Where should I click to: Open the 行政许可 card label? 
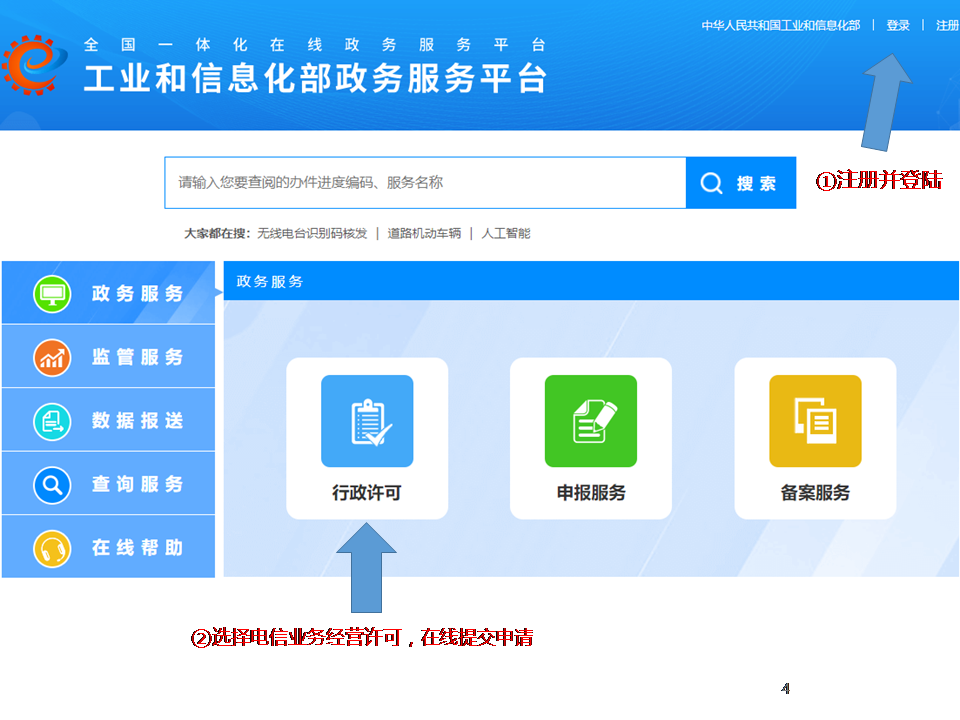coord(367,493)
